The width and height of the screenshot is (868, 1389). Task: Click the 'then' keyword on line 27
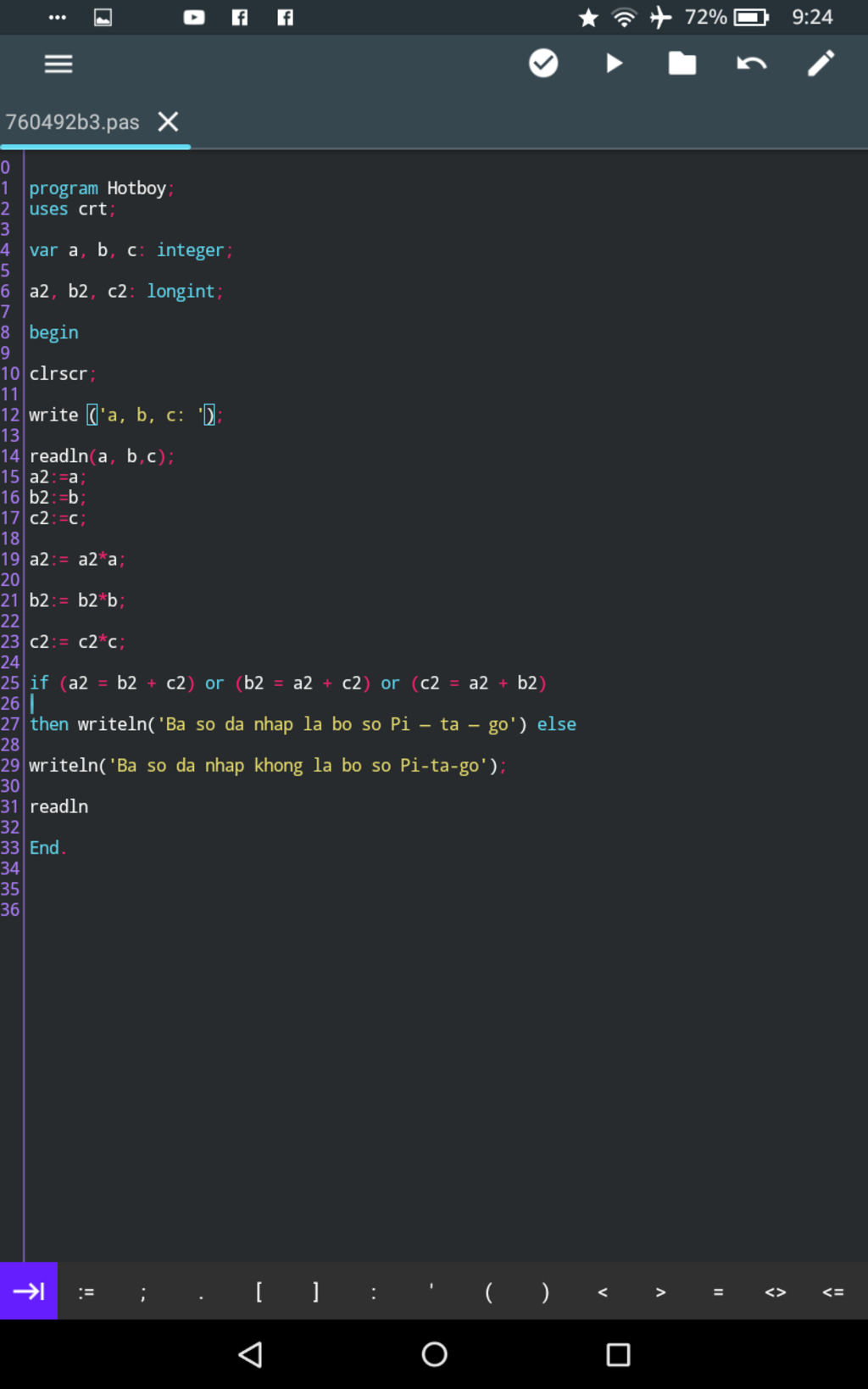coord(49,724)
